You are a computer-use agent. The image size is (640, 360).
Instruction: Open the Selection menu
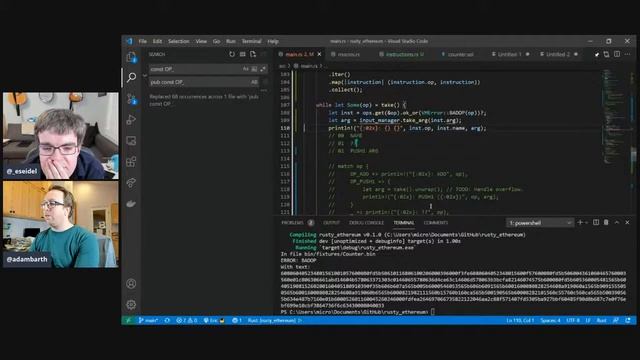pos(179,41)
